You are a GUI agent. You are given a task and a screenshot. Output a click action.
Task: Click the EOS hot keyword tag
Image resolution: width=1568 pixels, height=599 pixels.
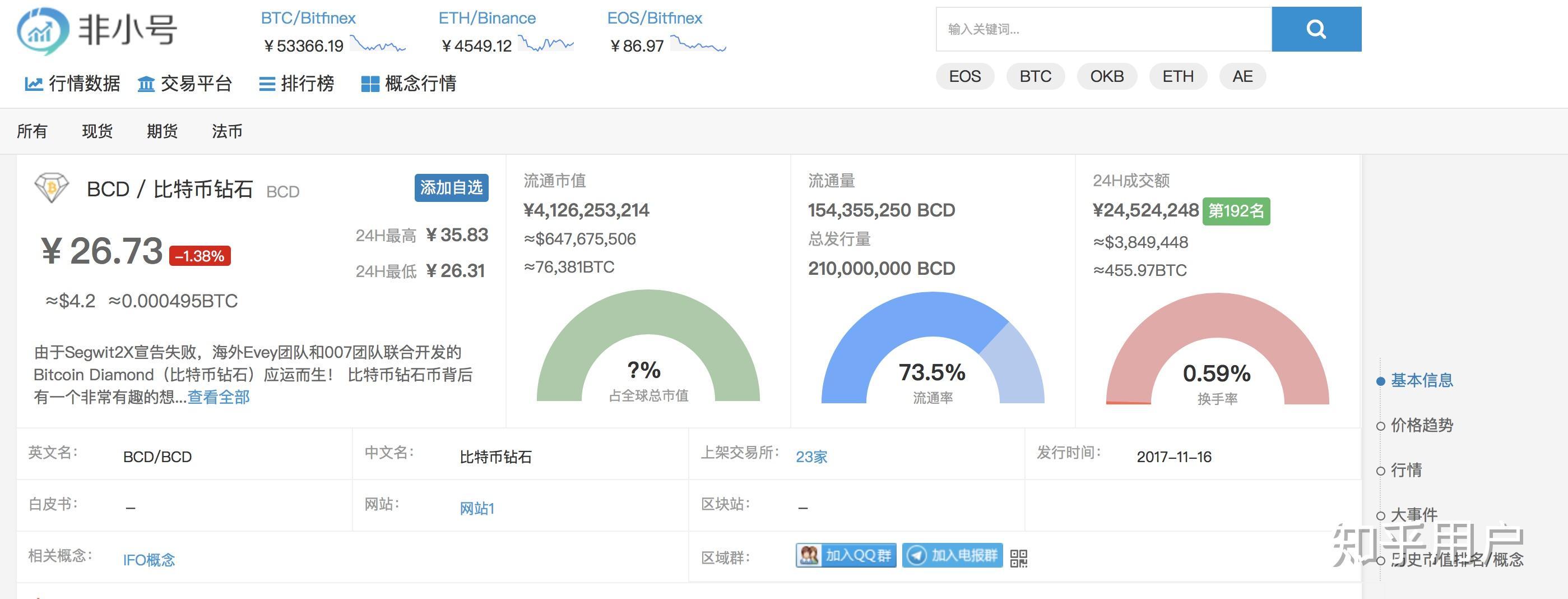(965, 77)
